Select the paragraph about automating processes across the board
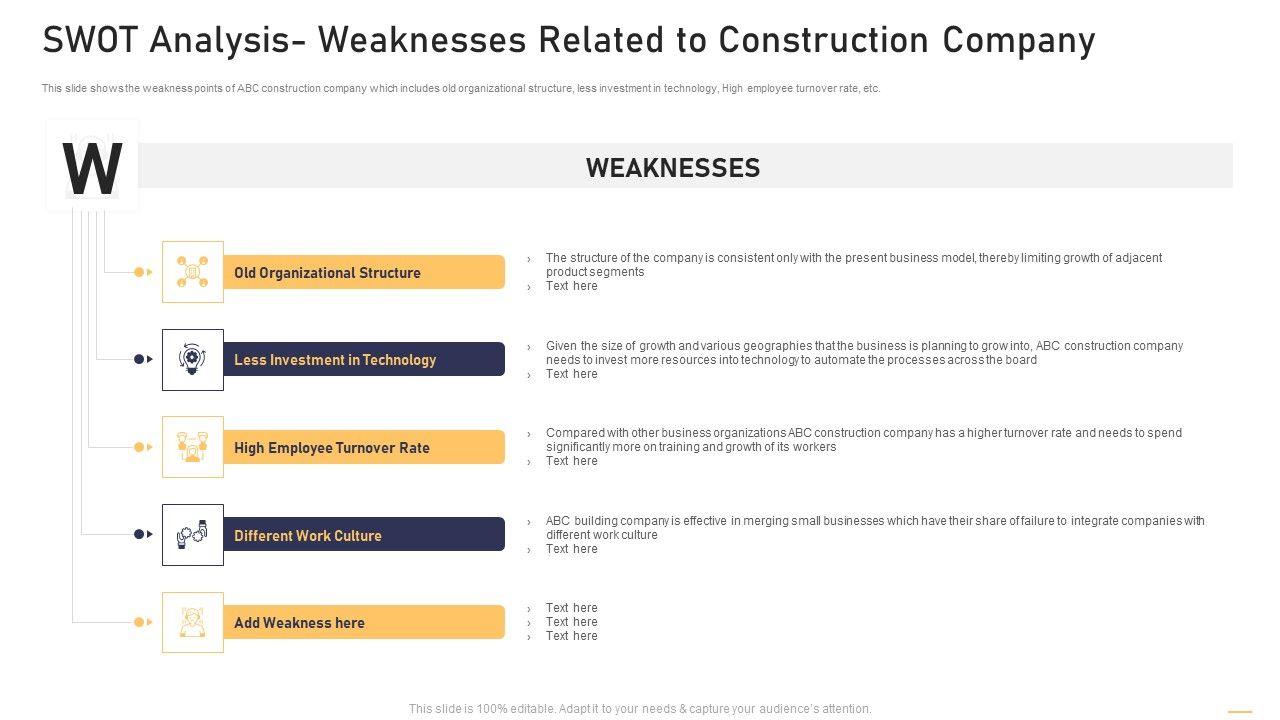The height and width of the screenshot is (720, 1280). (863, 352)
